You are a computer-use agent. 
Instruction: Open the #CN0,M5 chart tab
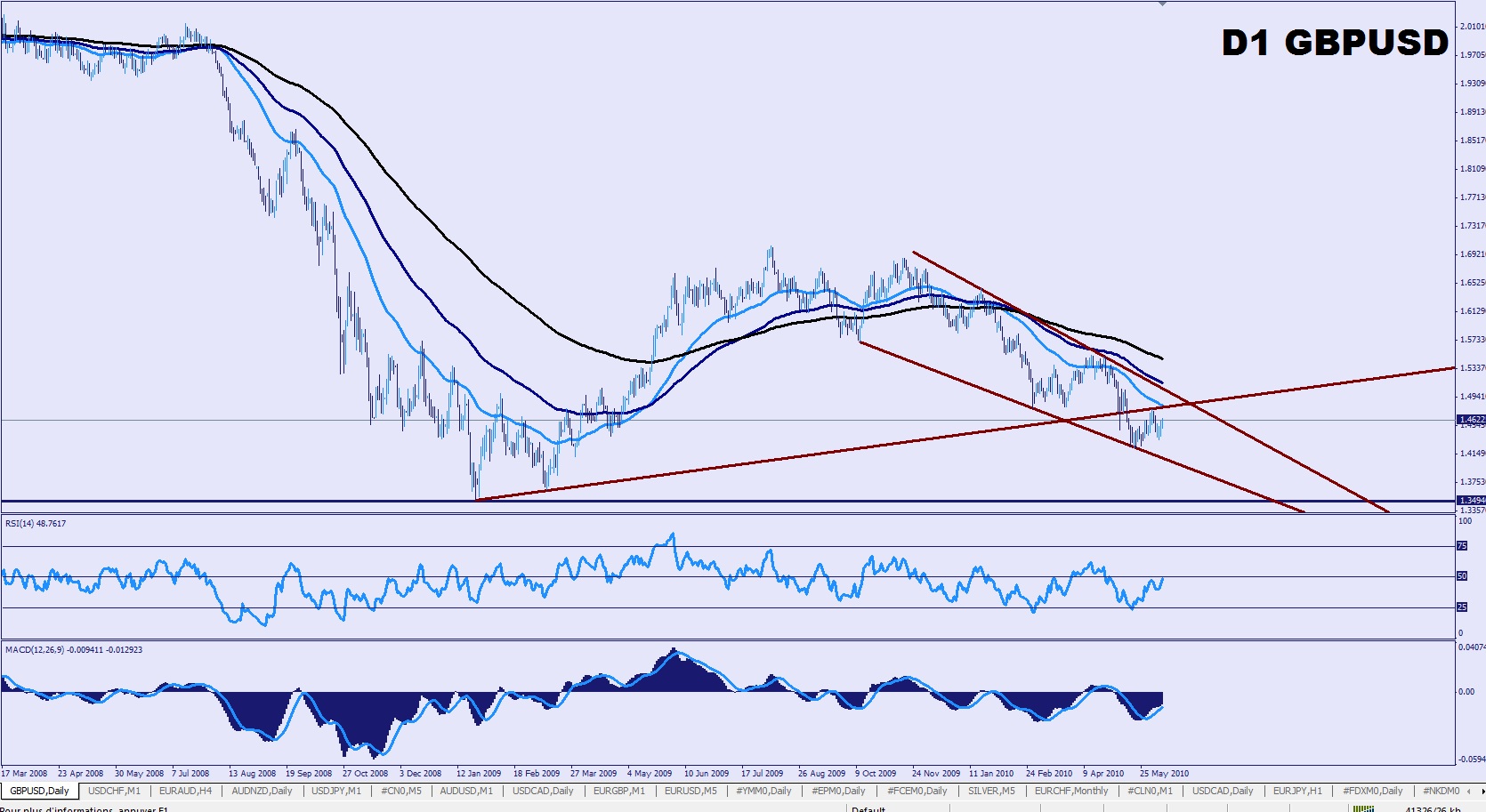point(401,791)
